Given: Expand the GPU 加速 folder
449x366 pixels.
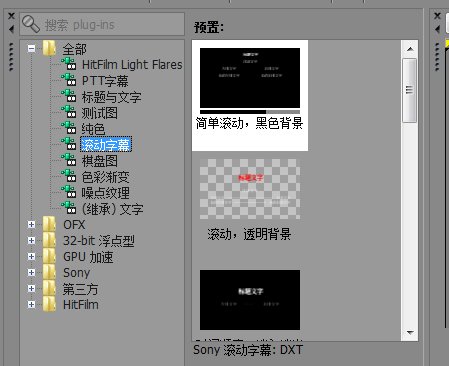Looking at the screenshot, I should (x=31, y=256).
